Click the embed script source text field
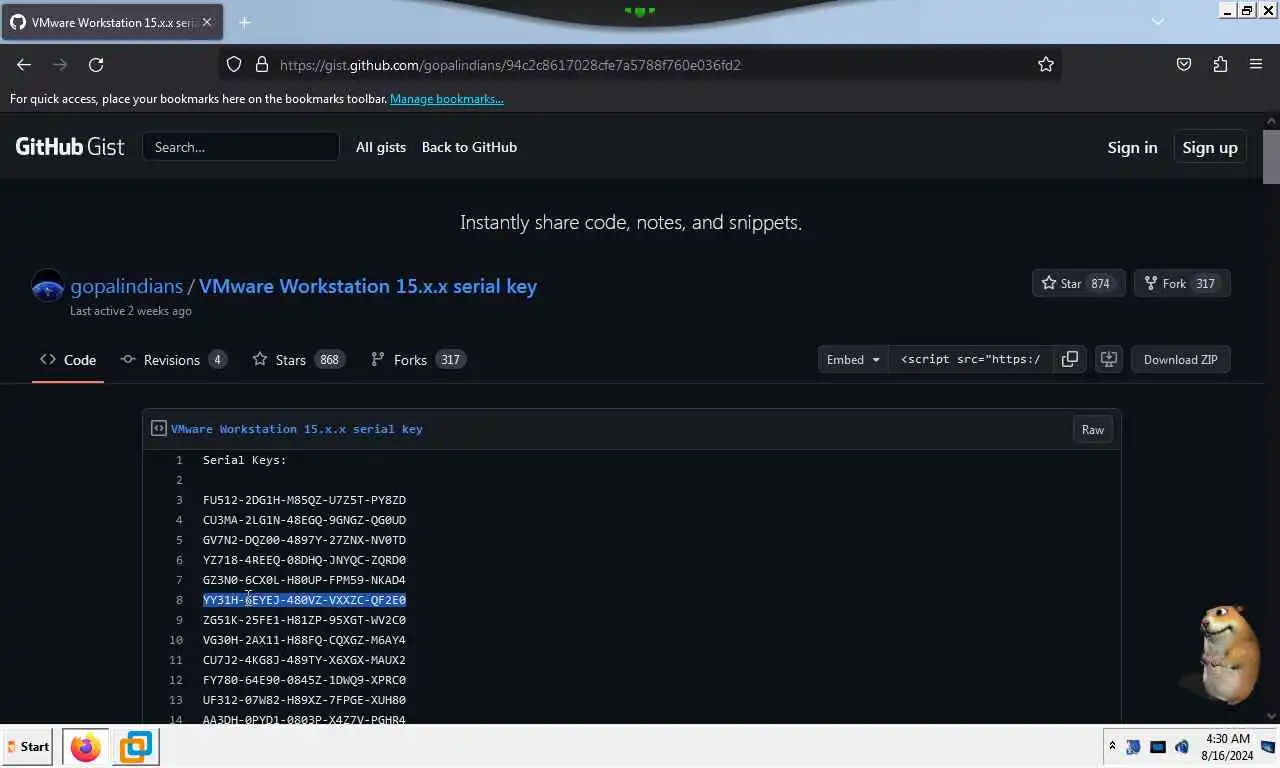 pyautogui.click(x=970, y=359)
